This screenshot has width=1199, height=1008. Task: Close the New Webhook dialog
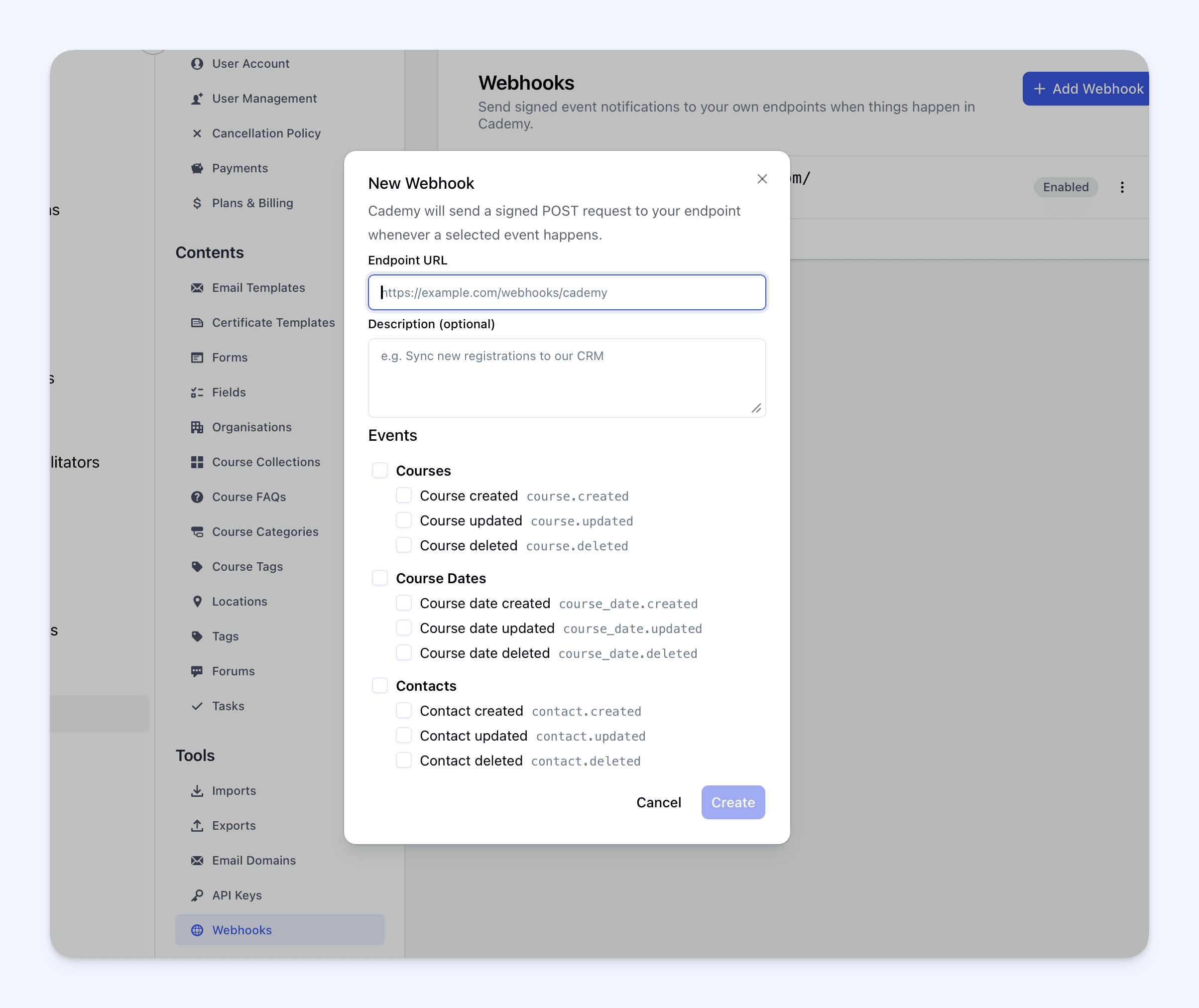point(762,179)
